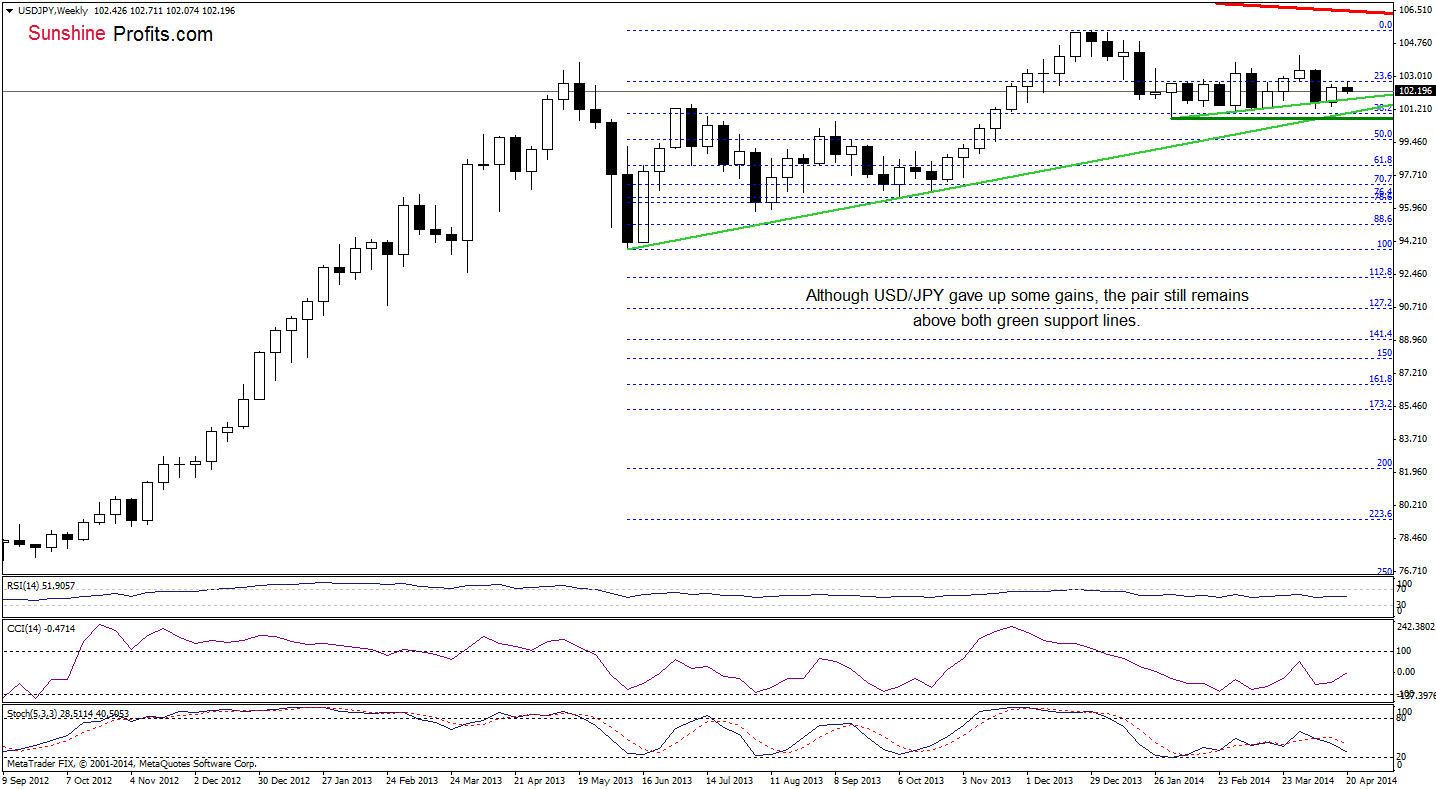Select the Fibonacci 50.0 level label
The height and width of the screenshot is (789, 1436).
click(1383, 133)
